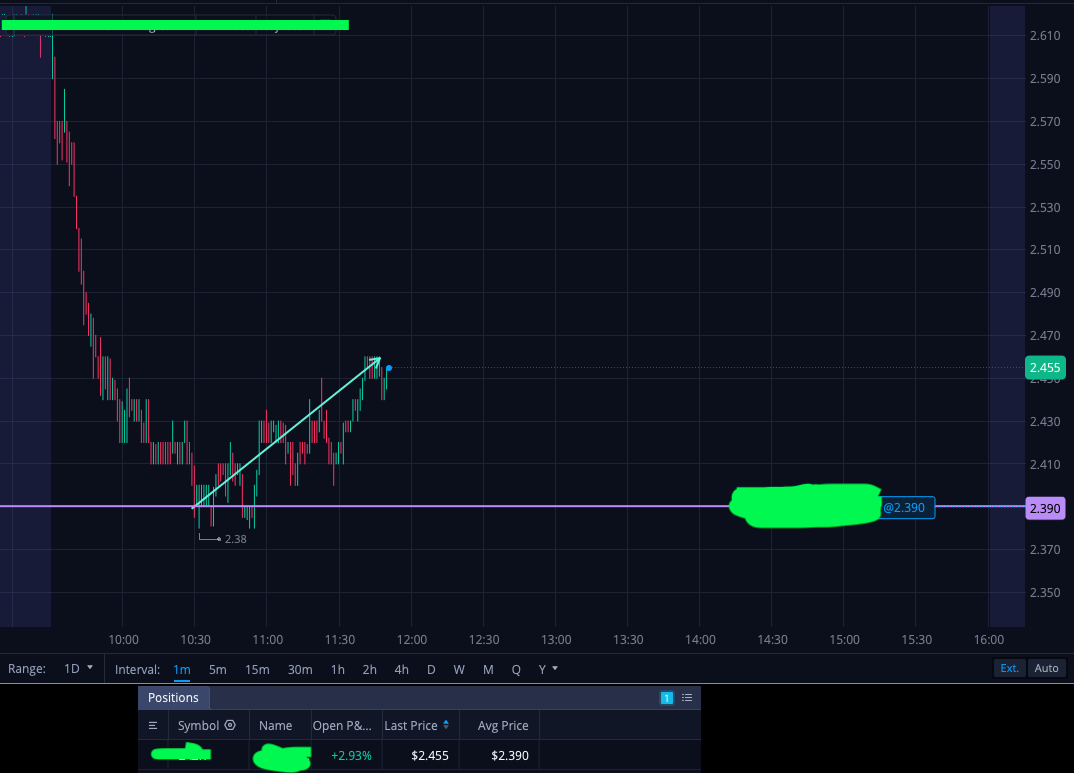
Task: Click the @2.390 position order tag
Action: pyautogui.click(x=904, y=507)
